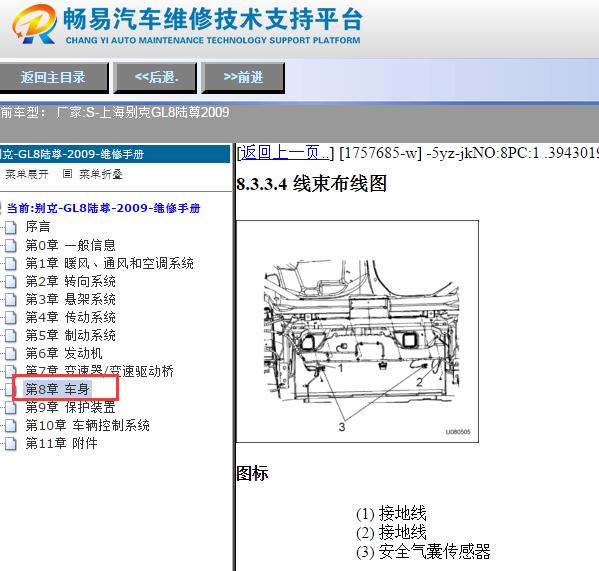Screen dimensions: 599x571
Task: Click the wiring harness routing diagram image
Action: tap(358, 331)
